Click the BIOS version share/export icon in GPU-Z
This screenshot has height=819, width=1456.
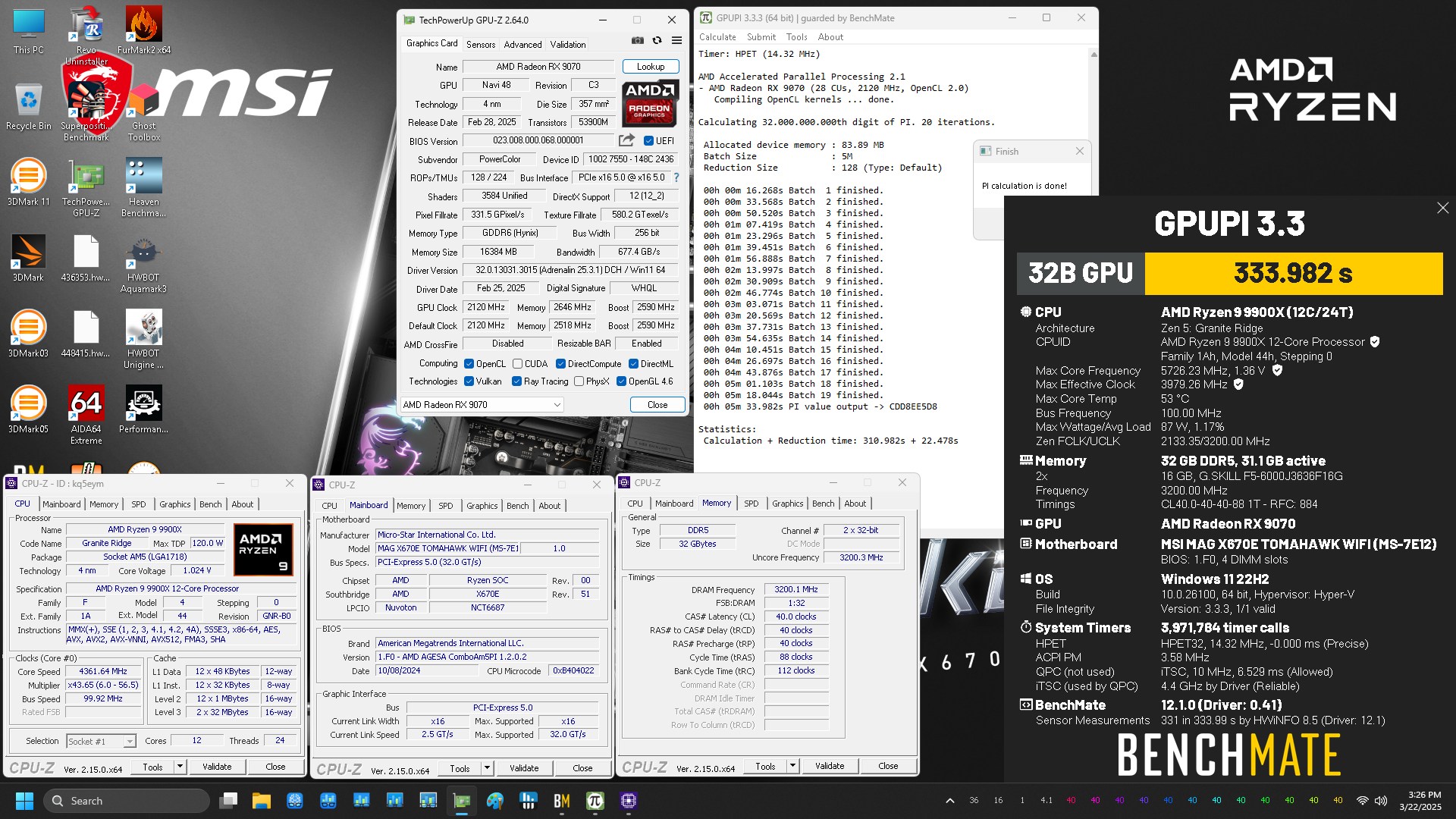click(626, 140)
